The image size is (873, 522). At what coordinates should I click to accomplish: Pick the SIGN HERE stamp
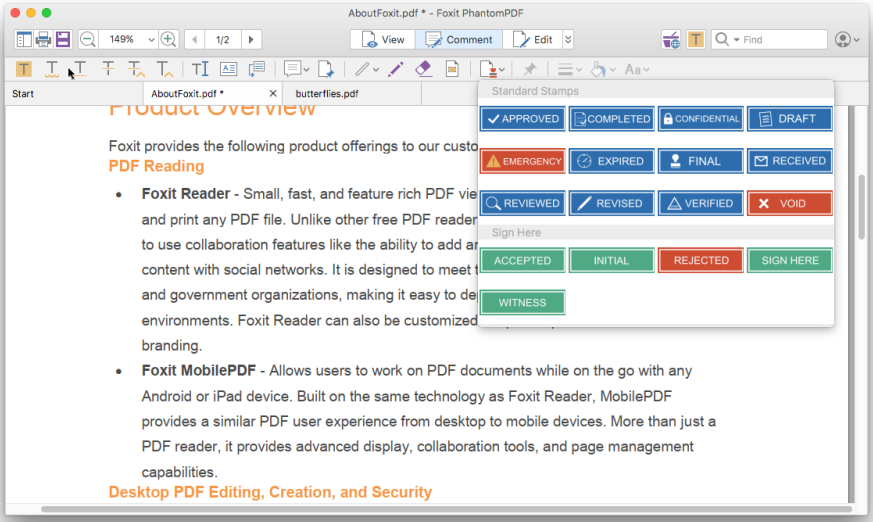point(790,260)
